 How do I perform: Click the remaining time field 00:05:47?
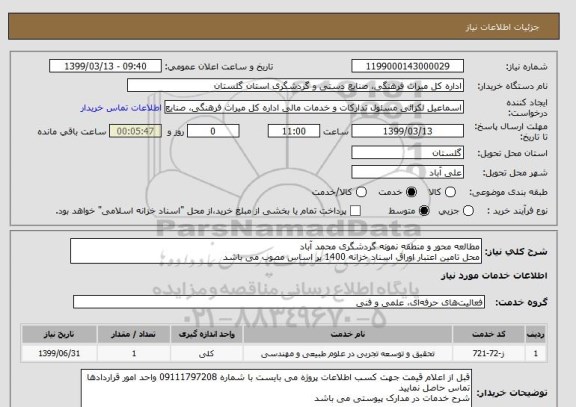(135, 131)
